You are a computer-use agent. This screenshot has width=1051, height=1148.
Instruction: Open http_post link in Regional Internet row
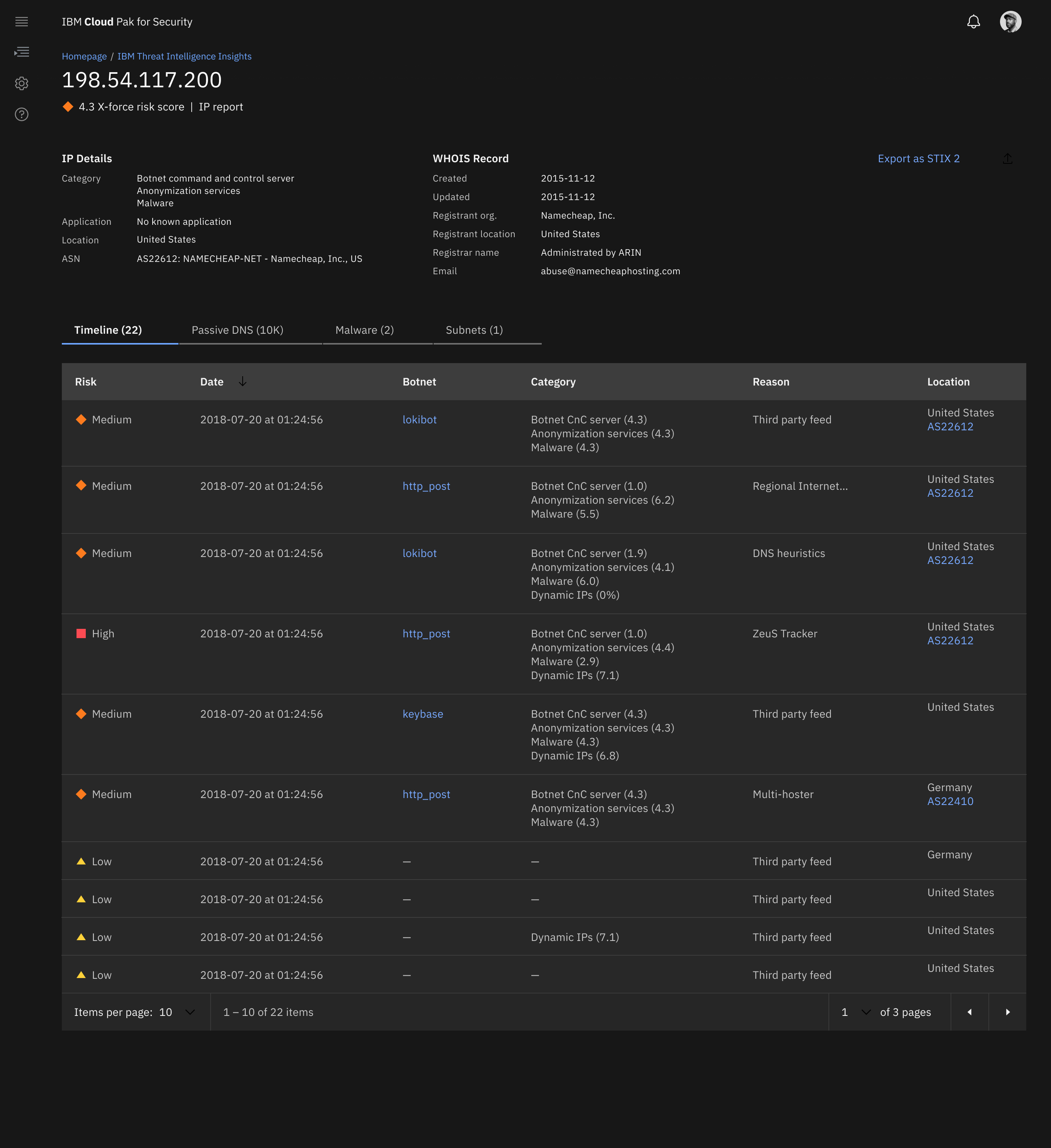pyautogui.click(x=426, y=486)
